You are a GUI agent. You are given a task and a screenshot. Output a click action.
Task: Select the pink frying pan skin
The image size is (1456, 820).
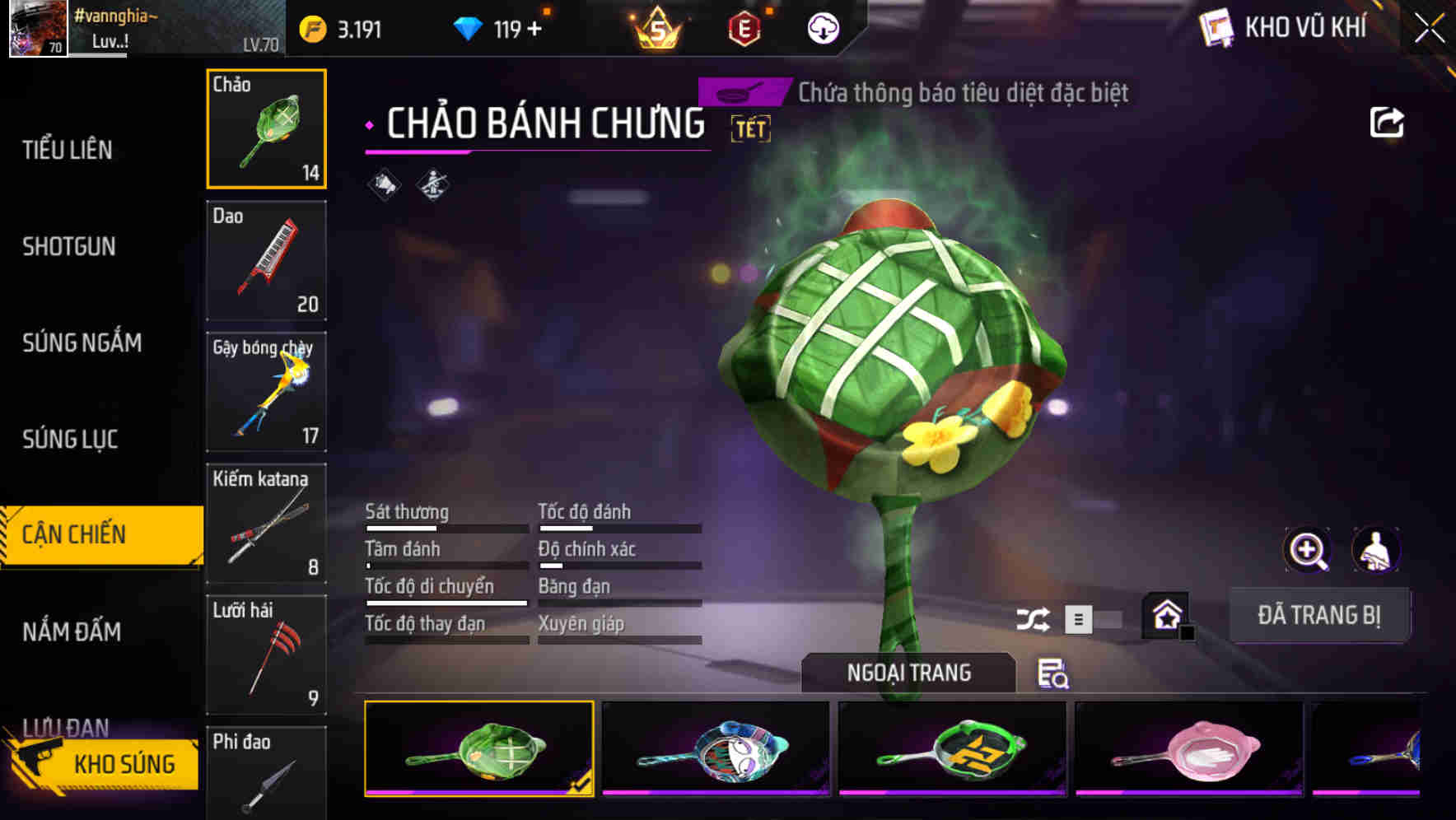tap(1188, 748)
